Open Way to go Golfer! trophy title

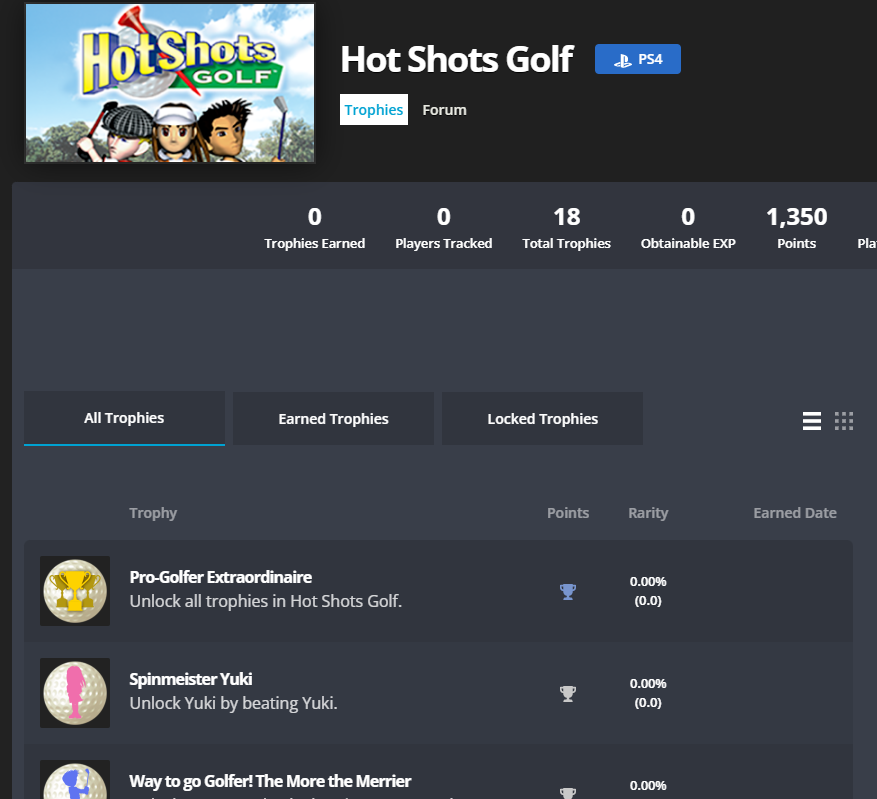(x=270, y=781)
